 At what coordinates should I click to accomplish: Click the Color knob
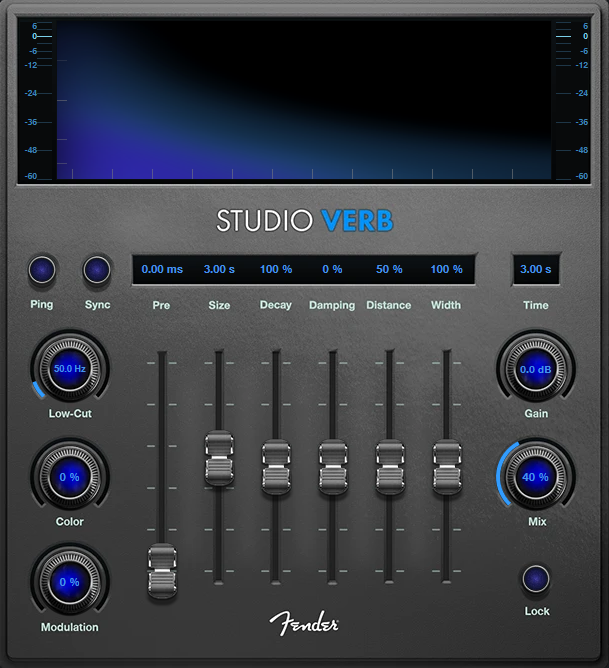(x=69, y=477)
